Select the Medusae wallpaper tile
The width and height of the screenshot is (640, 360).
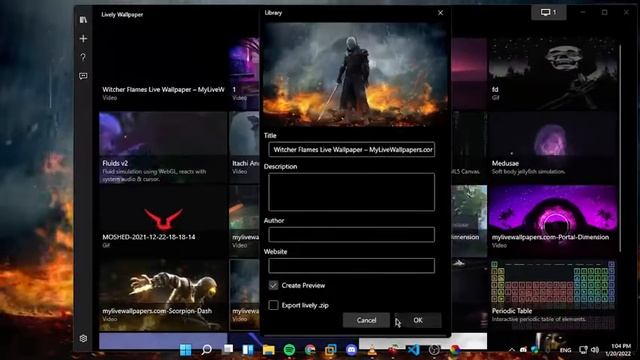click(x=553, y=147)
